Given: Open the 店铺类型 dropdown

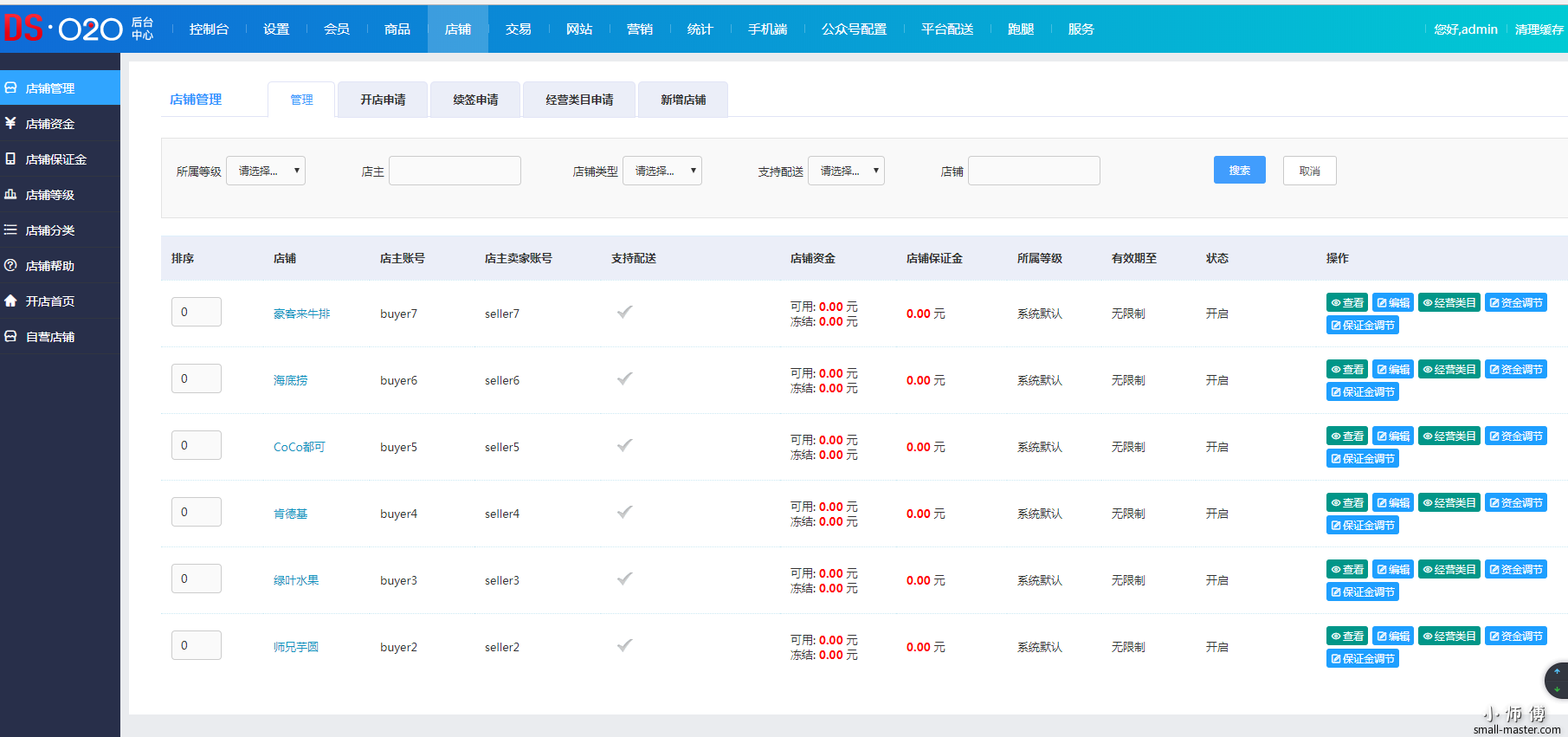Looking at the screenshot, I should (662, 171).
